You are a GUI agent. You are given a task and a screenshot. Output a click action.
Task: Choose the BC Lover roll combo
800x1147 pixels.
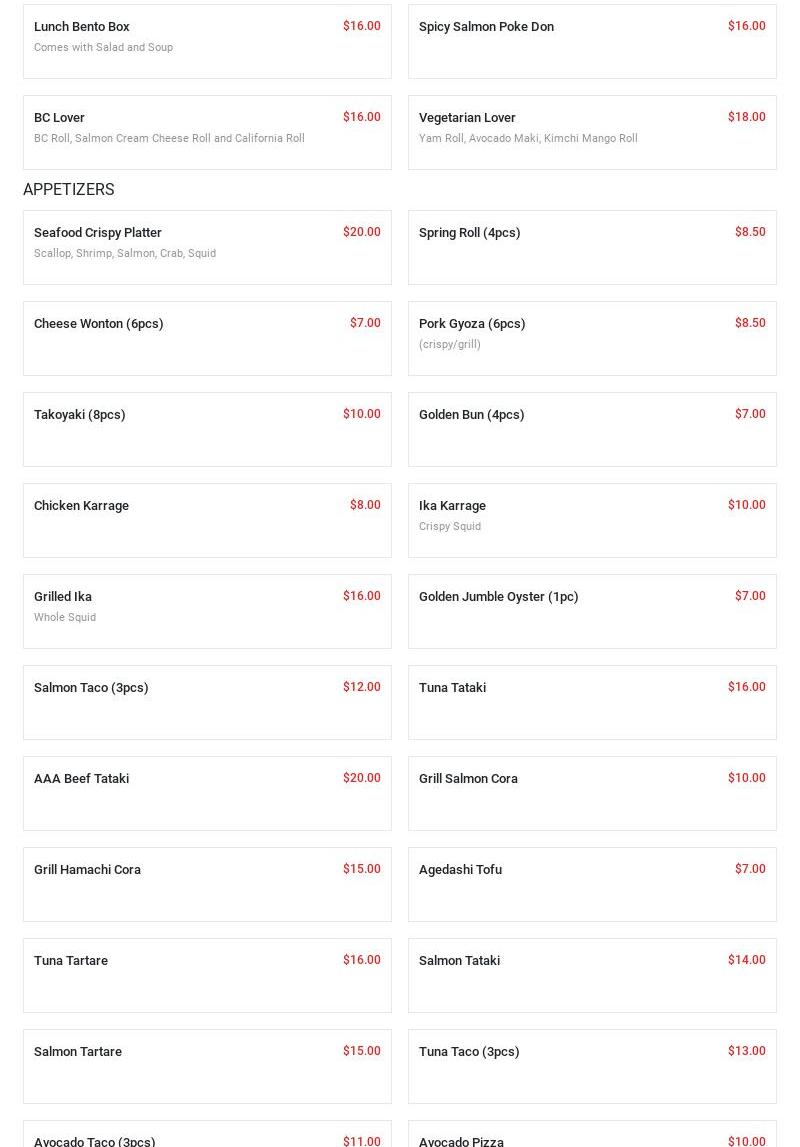(207, 132)
